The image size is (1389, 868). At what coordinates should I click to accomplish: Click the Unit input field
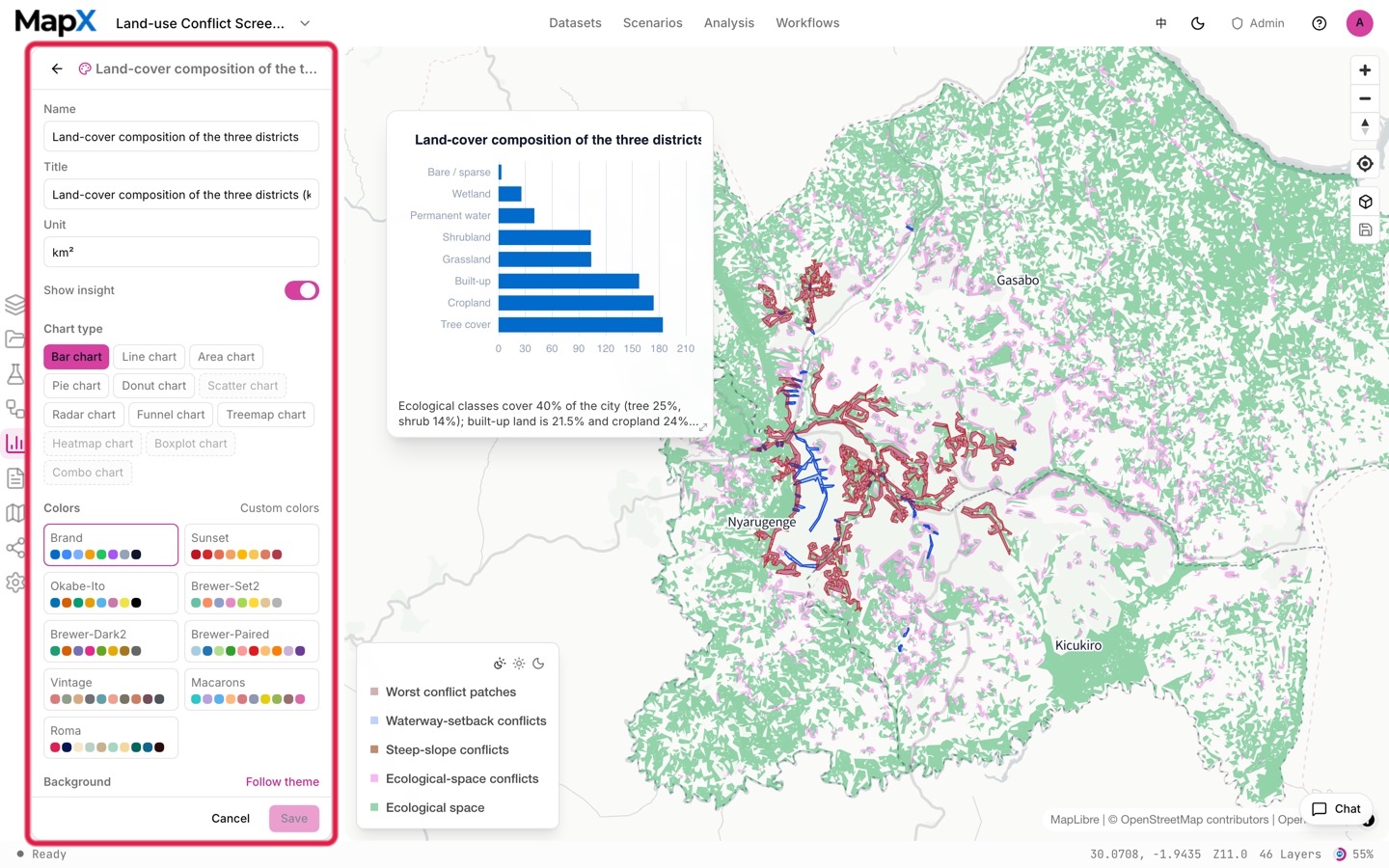[x=181, y=253]
